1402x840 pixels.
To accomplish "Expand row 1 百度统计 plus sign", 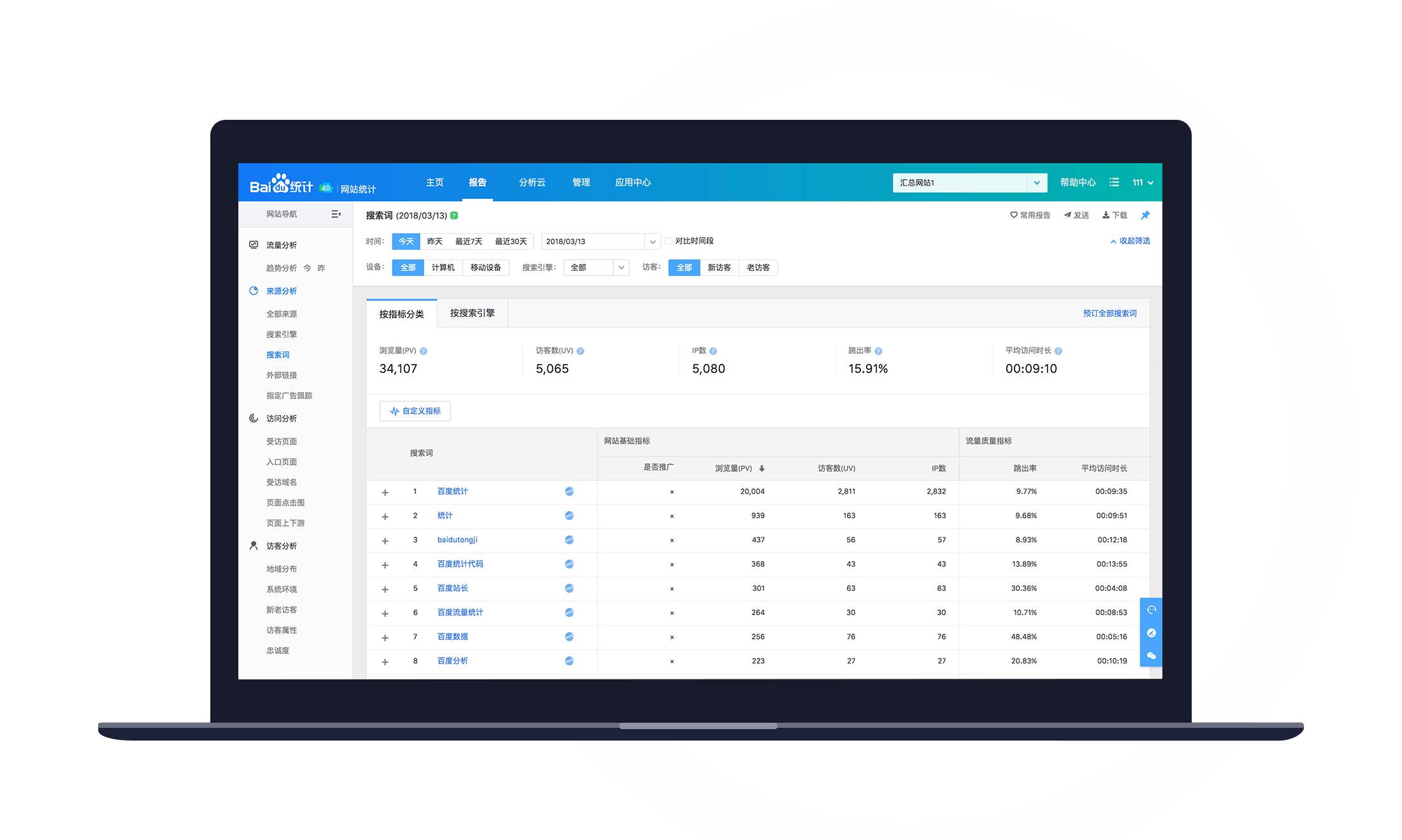I will (x=385, y=492).
